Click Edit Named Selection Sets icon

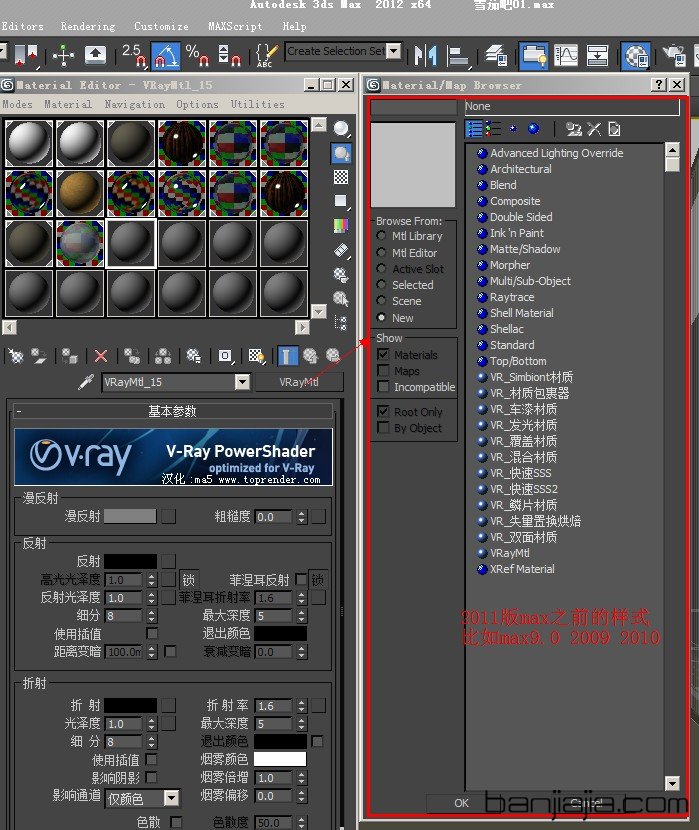click(x=266, y=55)
